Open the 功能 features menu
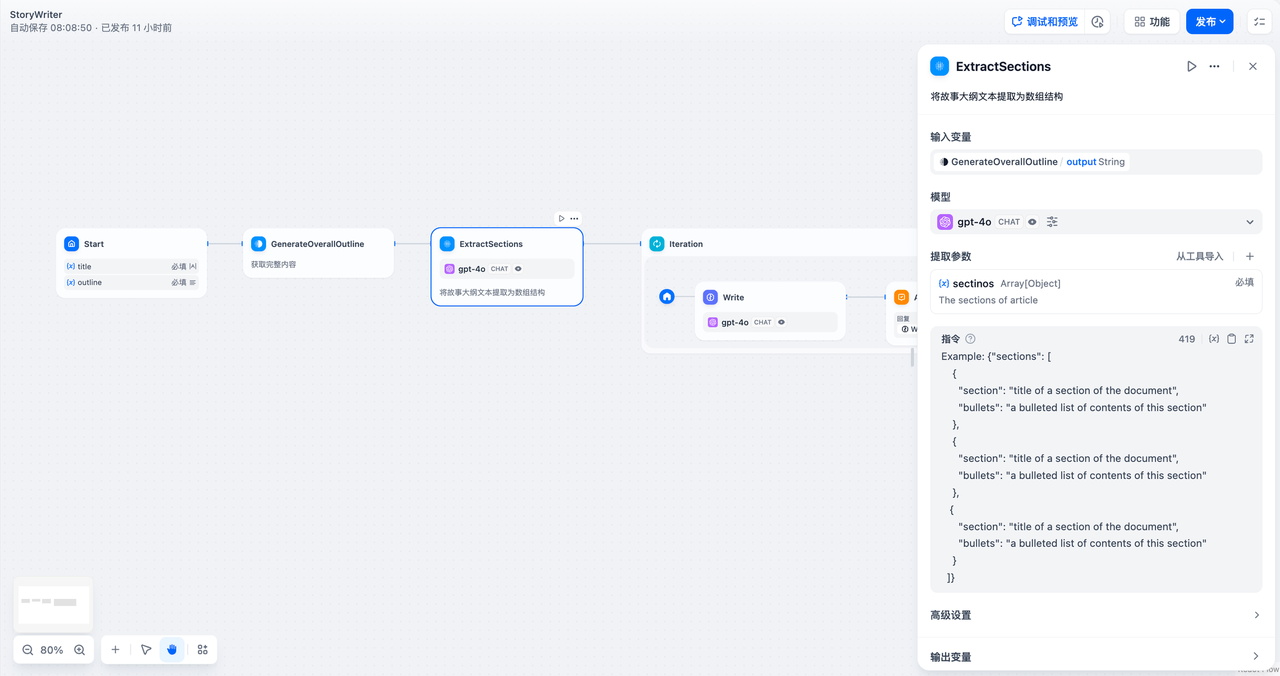 click(1151, 21)
